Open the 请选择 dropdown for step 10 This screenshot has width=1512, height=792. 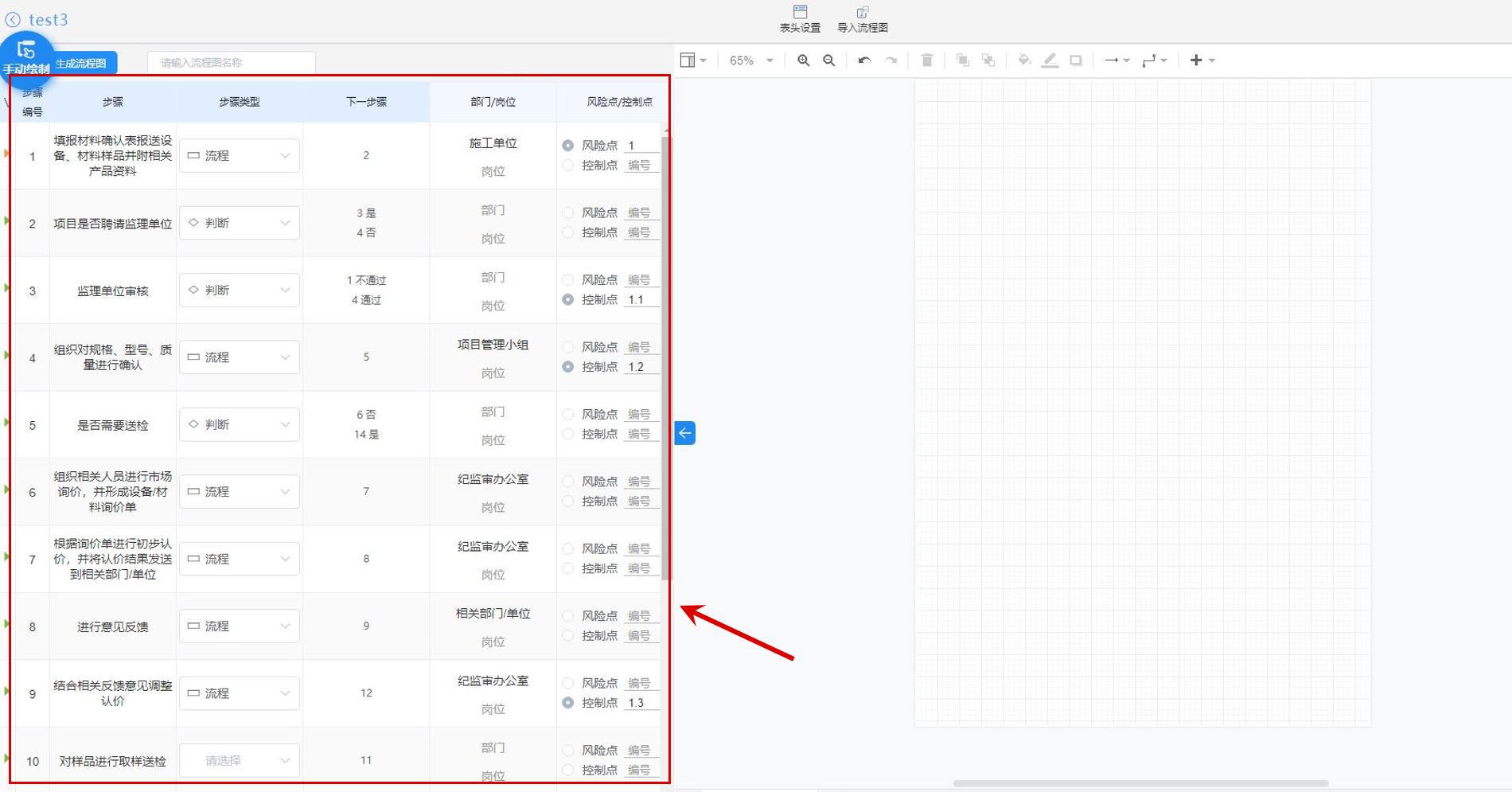point(238,760)
